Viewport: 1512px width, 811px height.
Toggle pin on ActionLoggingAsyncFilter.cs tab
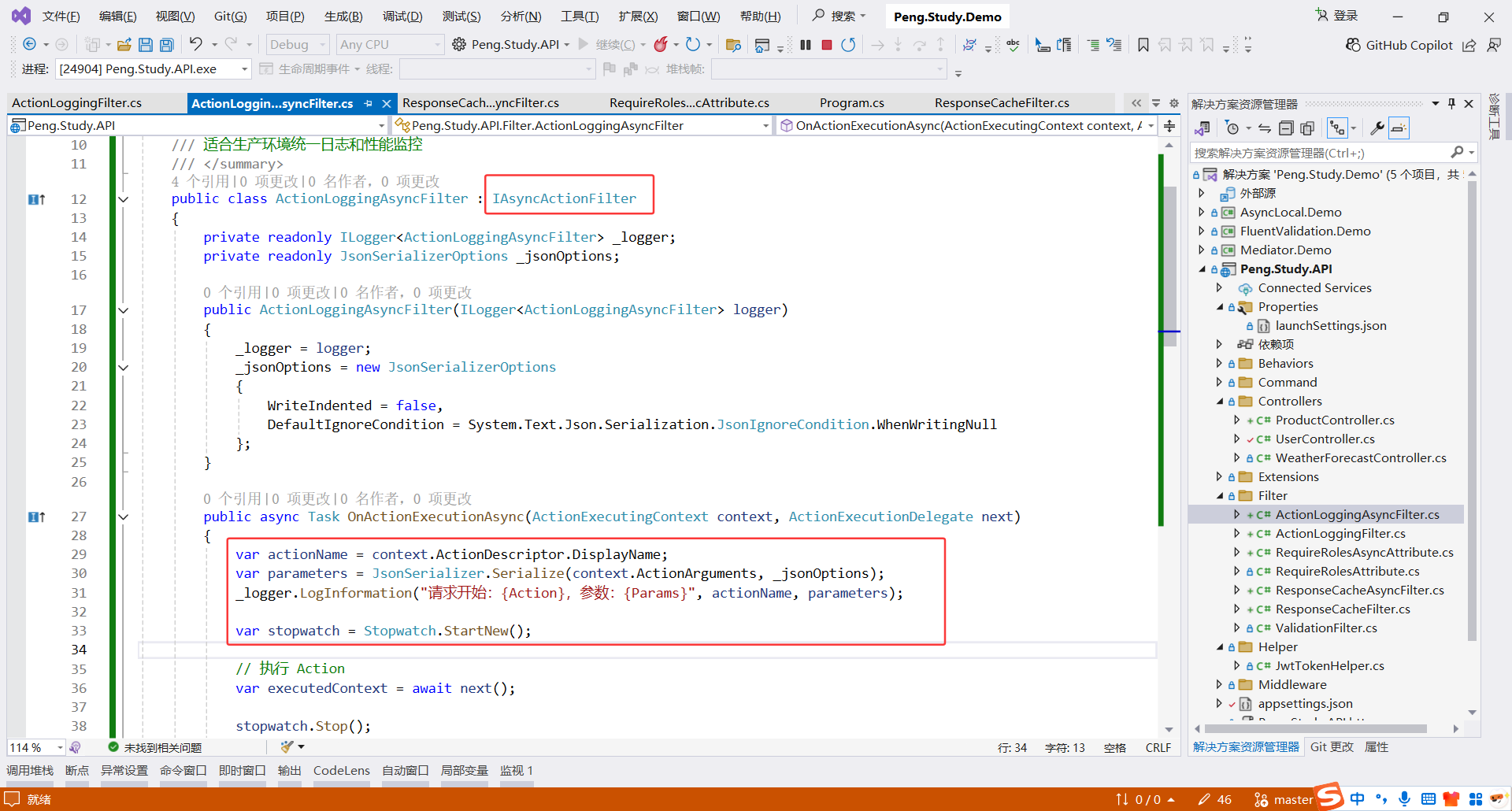click(x=368, y=103)
